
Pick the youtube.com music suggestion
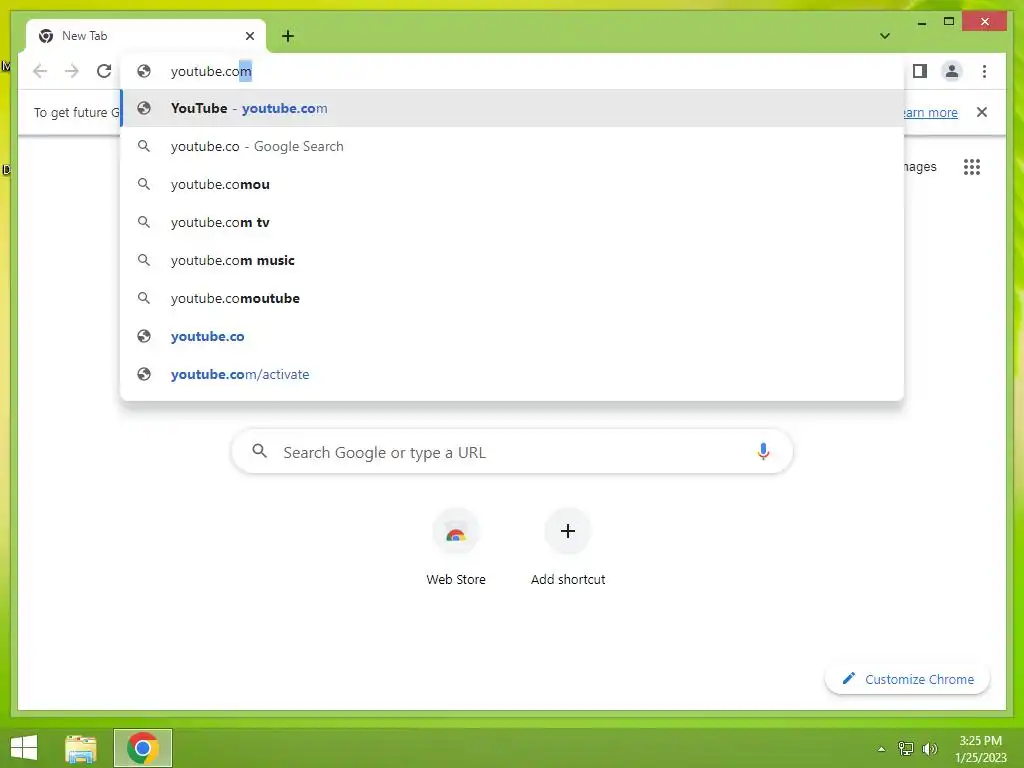coord(513,260)
